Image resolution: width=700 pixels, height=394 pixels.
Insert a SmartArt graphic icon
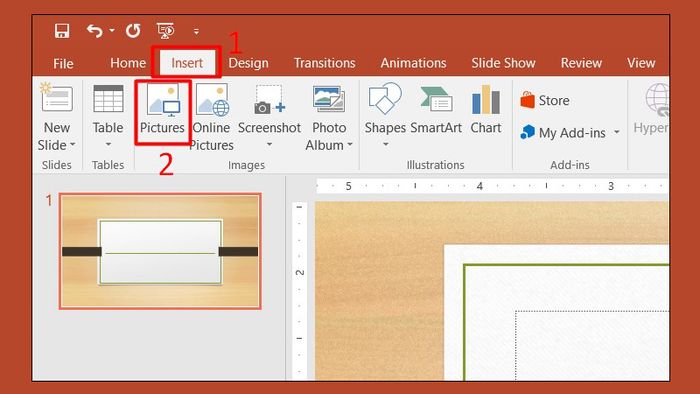[x=436, y=99]
